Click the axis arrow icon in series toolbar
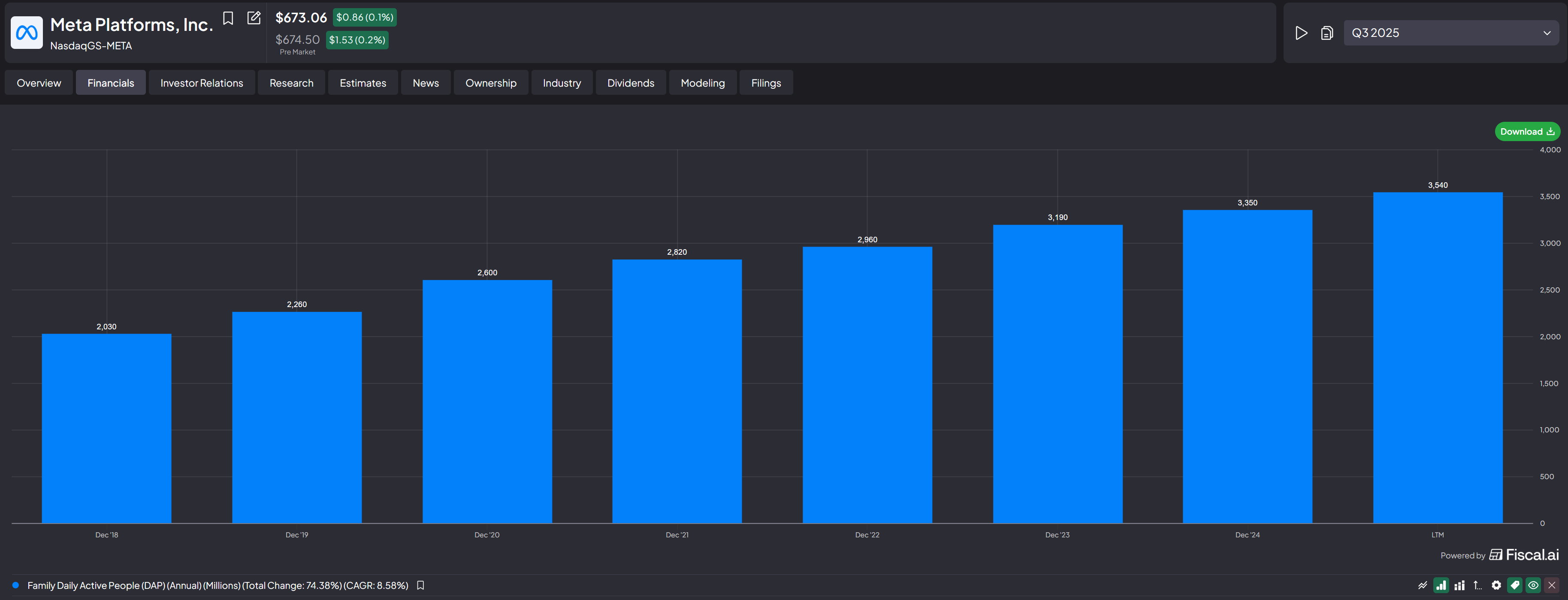Screen dimensions: 1568x600 click(x=1477, y=585)
